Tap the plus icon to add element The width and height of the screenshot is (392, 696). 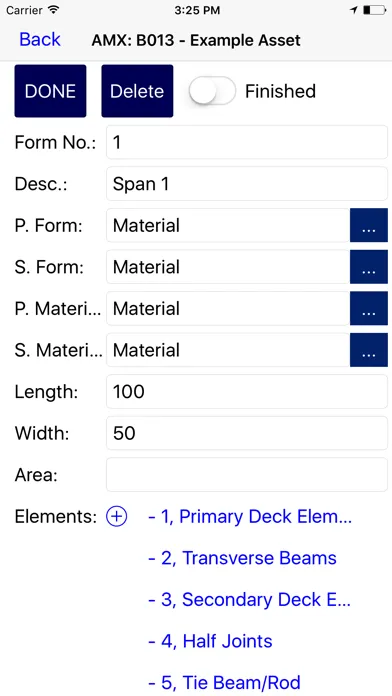(116, 517)
